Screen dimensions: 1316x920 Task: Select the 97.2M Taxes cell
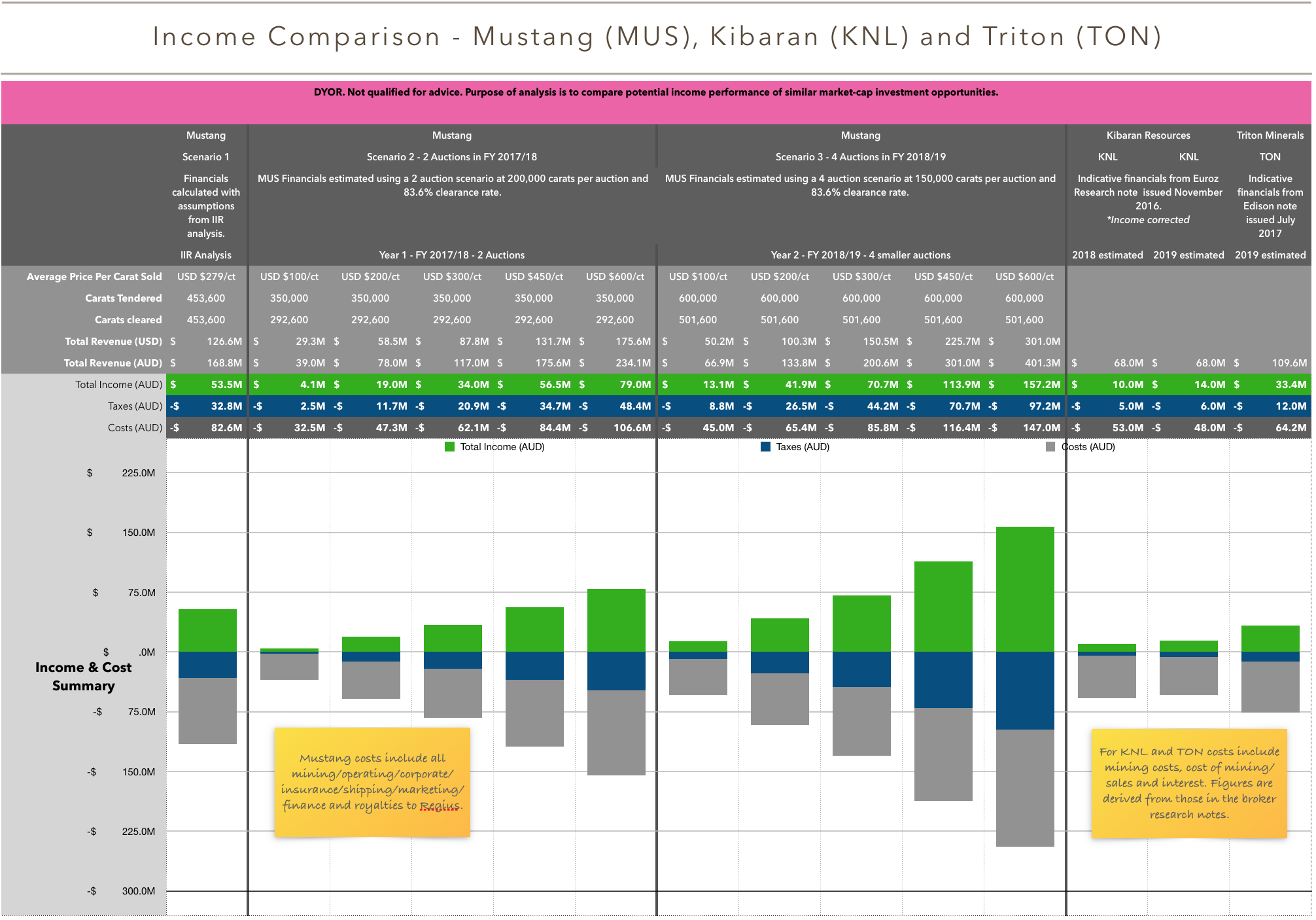coord(1024,406)
